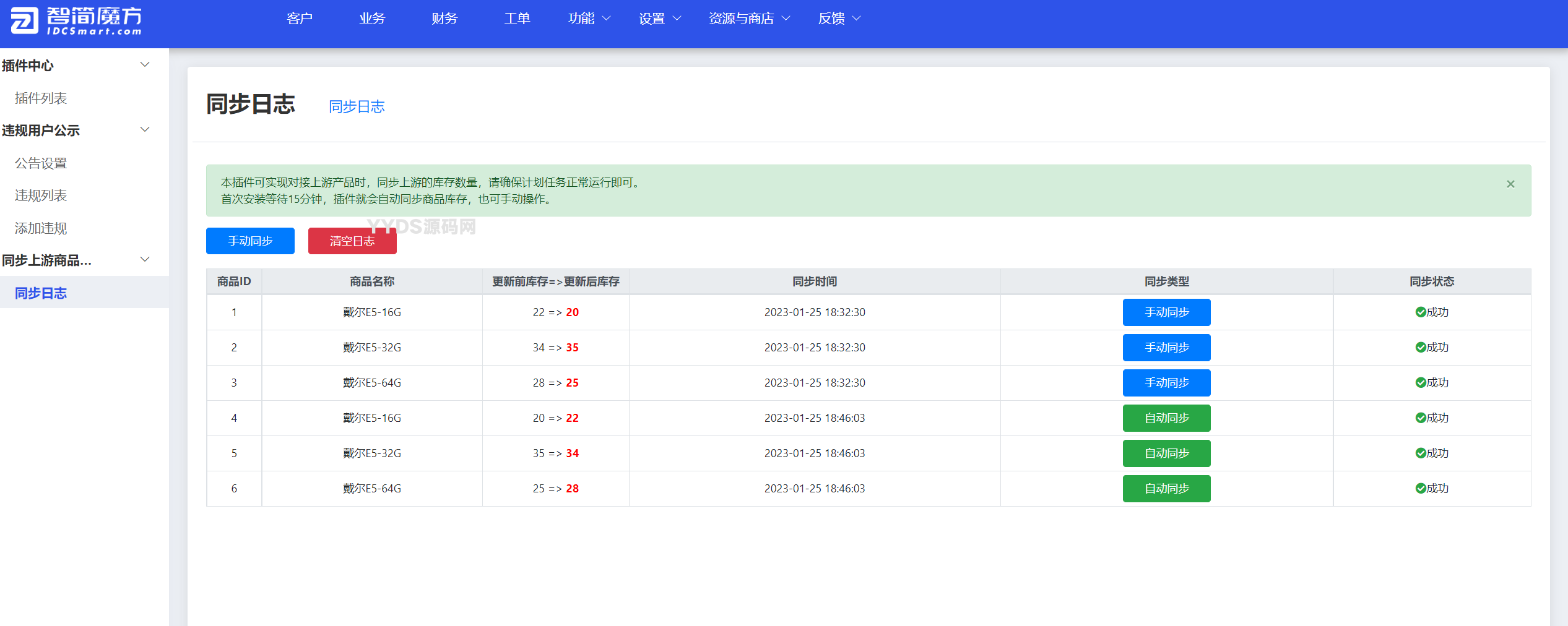The image size is (1568, 626).
Task: Click 自动同步 badge in row 4
Action: (x=1166, y=418)
